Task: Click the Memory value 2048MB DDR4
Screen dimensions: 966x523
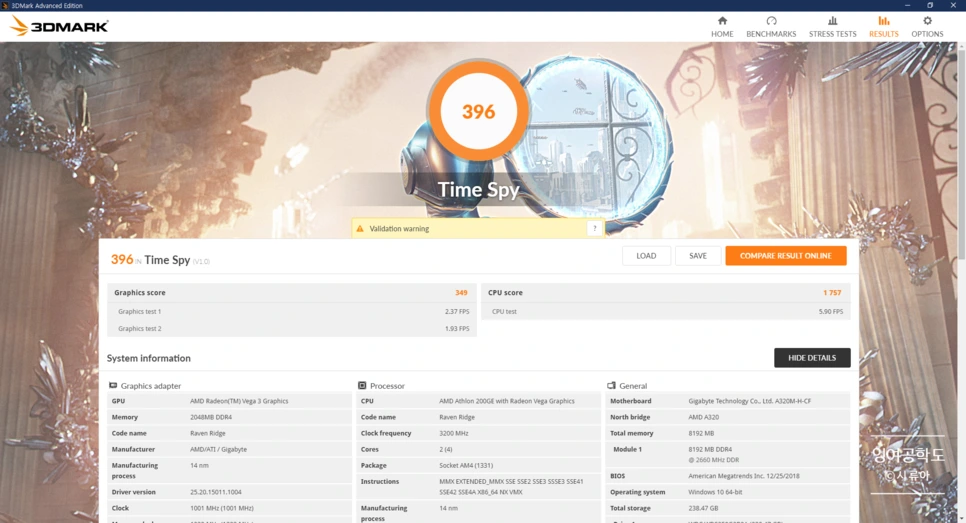Action: [211, 417]
